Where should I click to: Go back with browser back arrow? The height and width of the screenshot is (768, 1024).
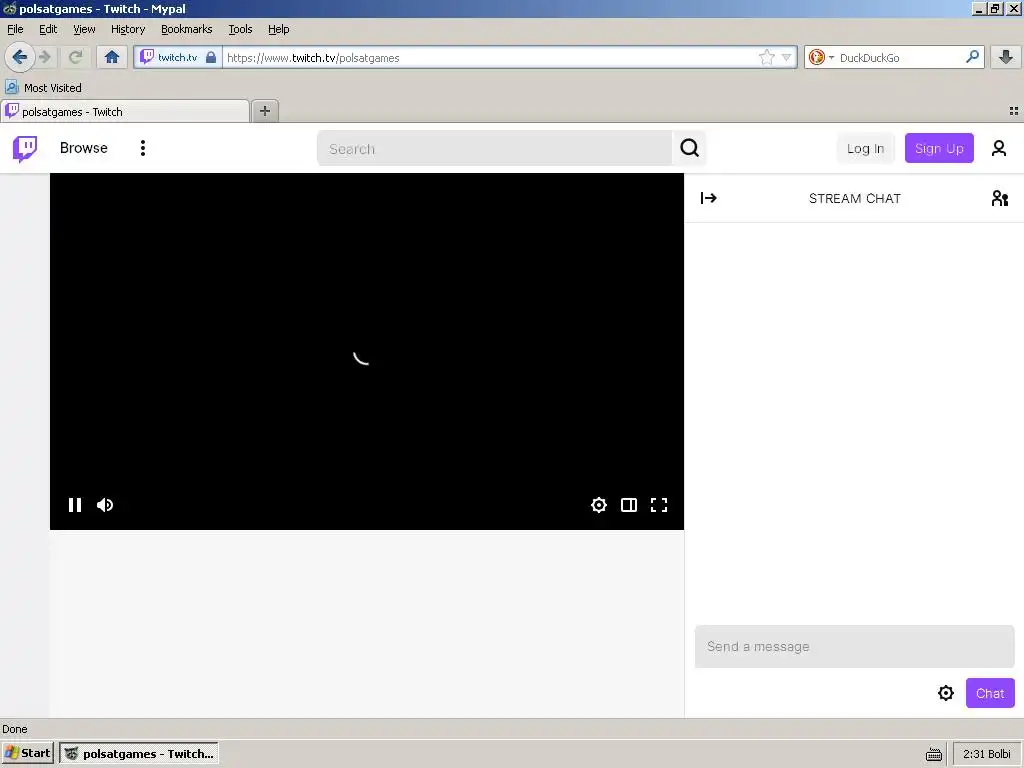[x=20, y=57]
